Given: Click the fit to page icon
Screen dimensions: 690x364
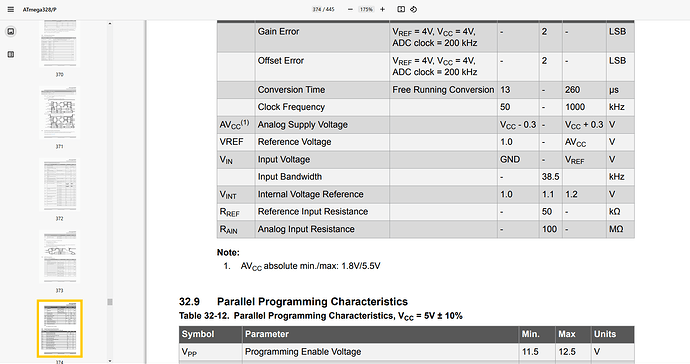Looking at the screenshot, I should point(401,9).
